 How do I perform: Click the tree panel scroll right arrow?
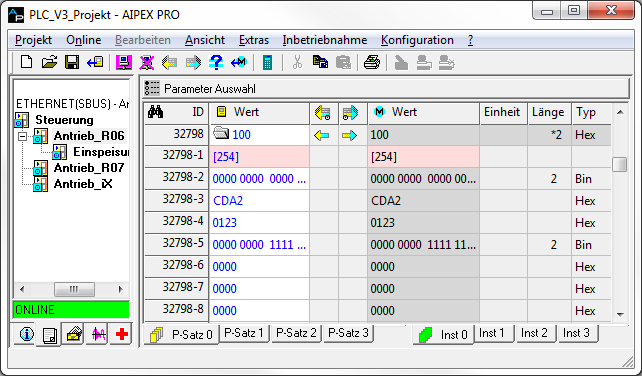[120, 289]
